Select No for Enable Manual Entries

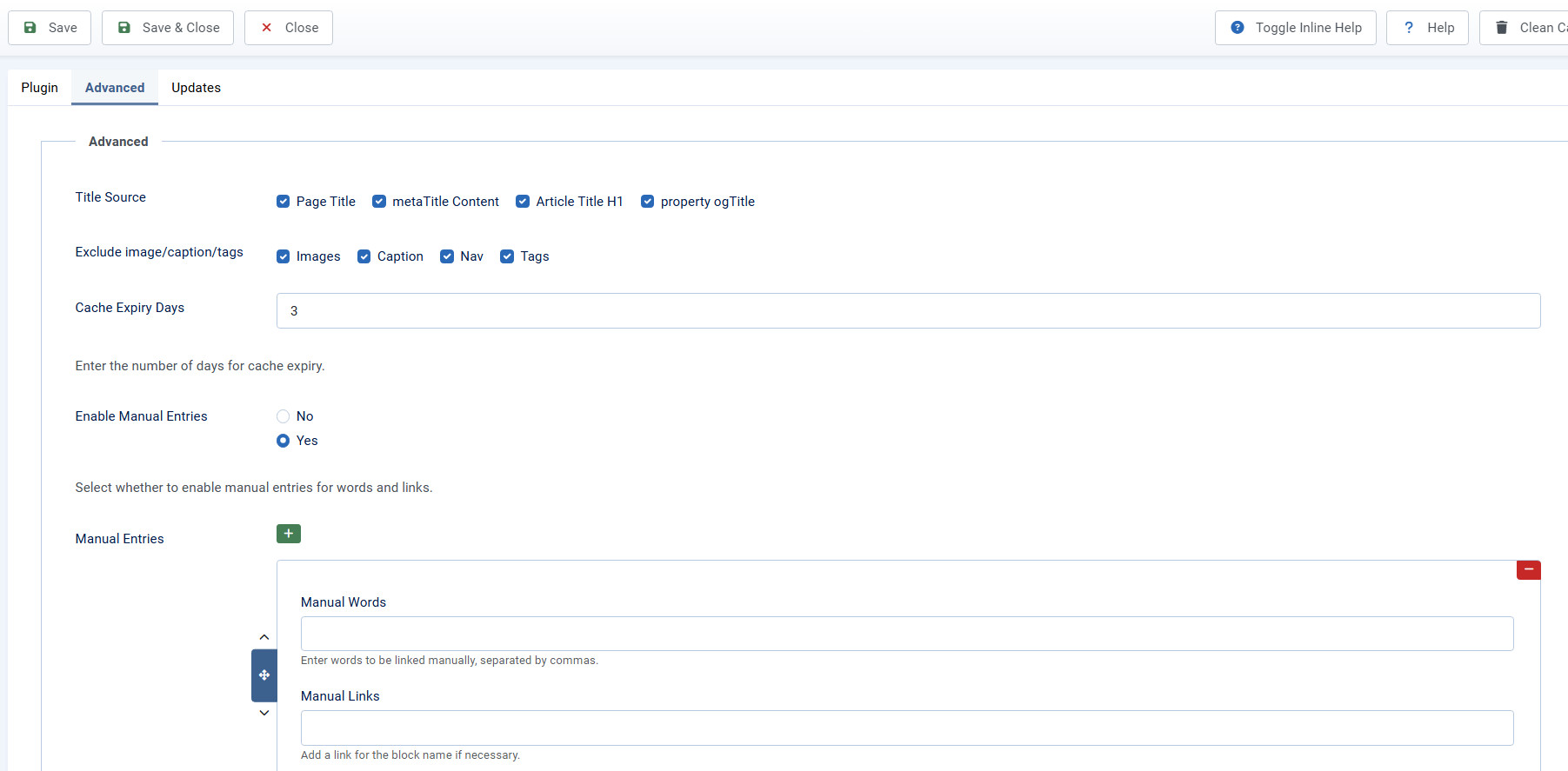[284, 416]
